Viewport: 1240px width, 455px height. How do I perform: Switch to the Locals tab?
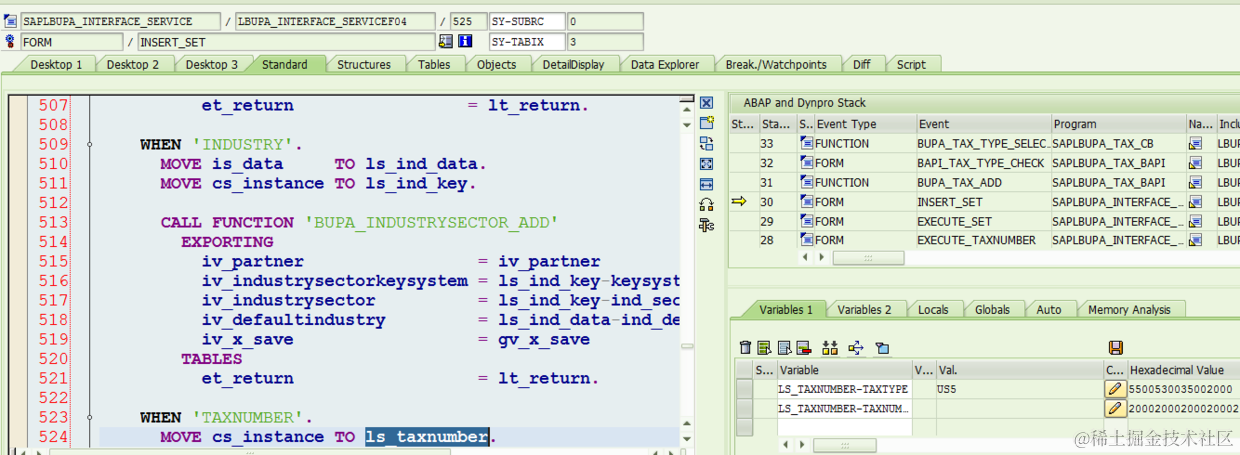[933, 309]
